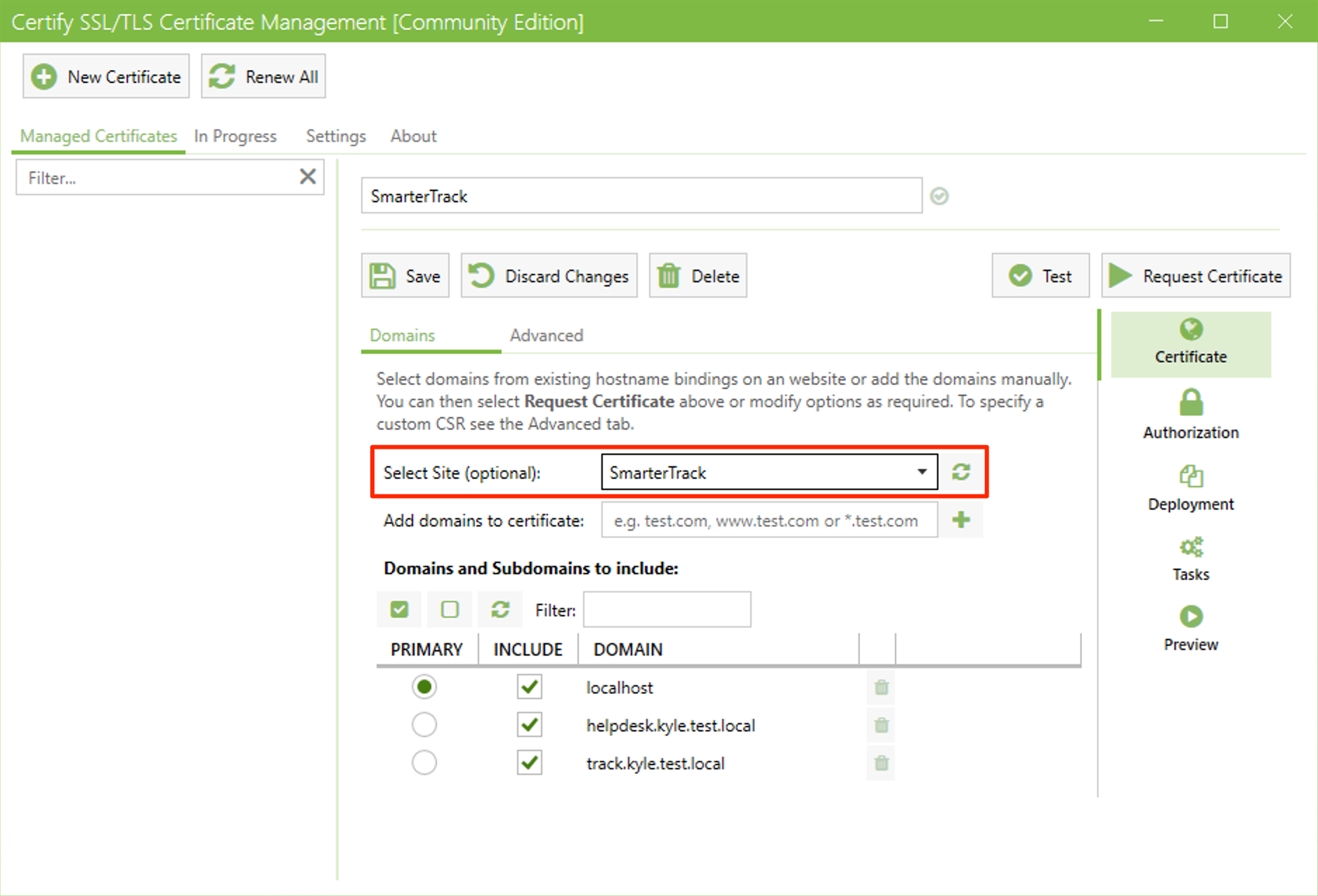Image resolution: width=1318 pixels, height=896 pixels.
Task: Clear the certificate filter with X icon
Action: pyautogui.click(x=308, y=176)
